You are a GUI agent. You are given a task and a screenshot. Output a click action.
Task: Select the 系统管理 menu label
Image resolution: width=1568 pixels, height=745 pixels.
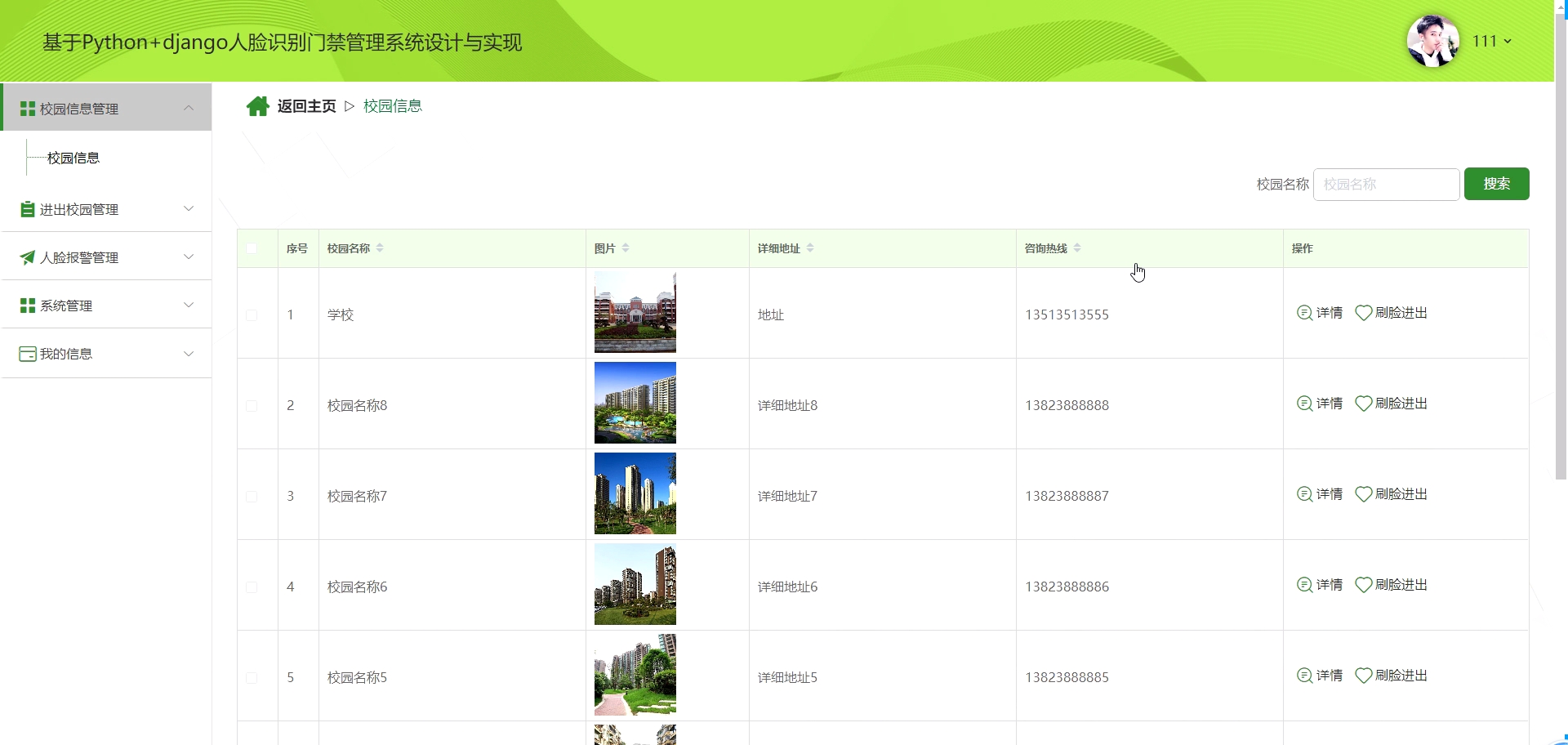pyautogui.click(x=66, y=306)
